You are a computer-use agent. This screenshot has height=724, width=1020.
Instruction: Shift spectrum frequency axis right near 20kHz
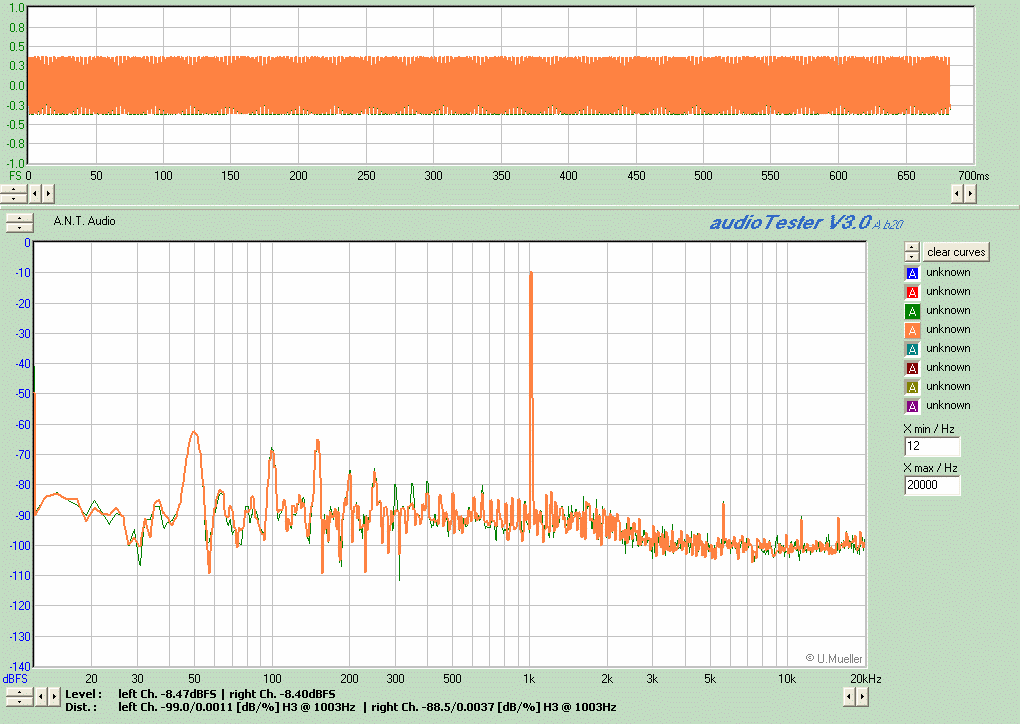click(863, 694)
